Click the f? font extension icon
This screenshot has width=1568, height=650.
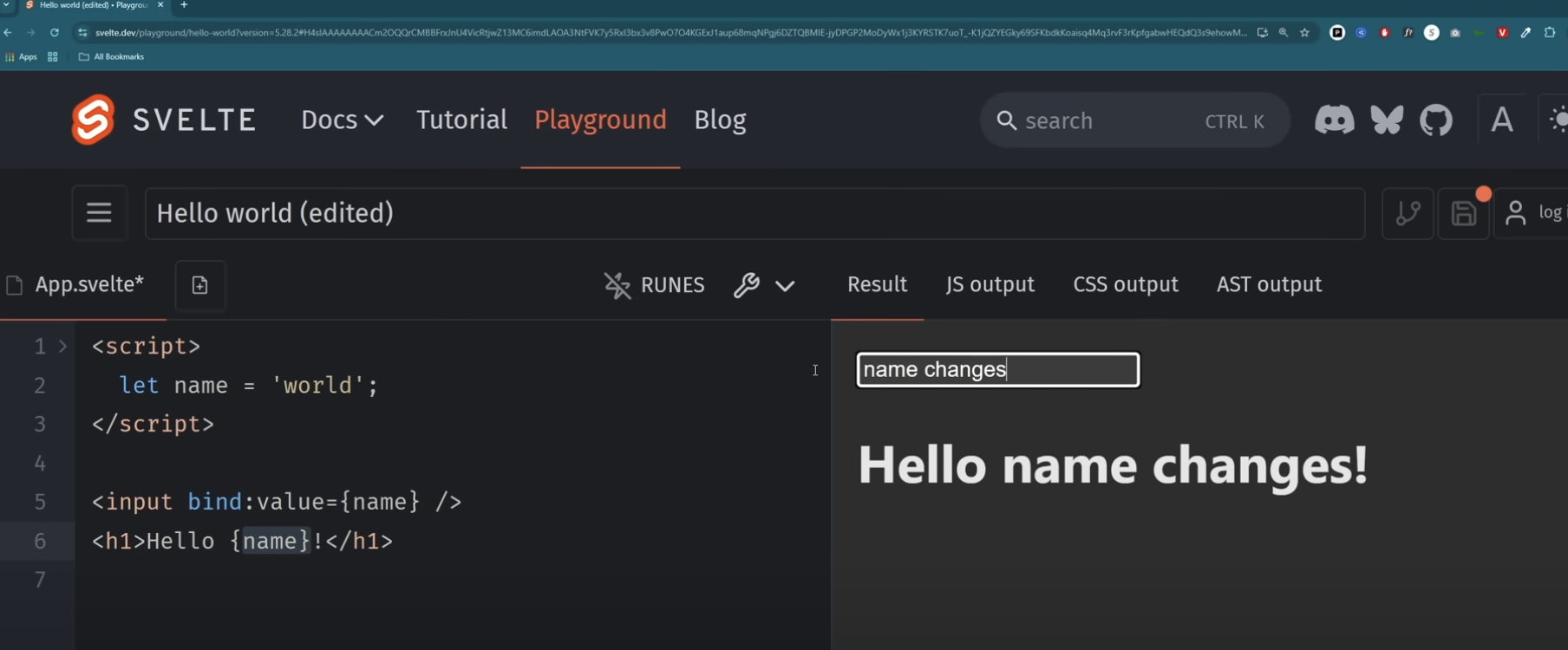point(1408,33)
